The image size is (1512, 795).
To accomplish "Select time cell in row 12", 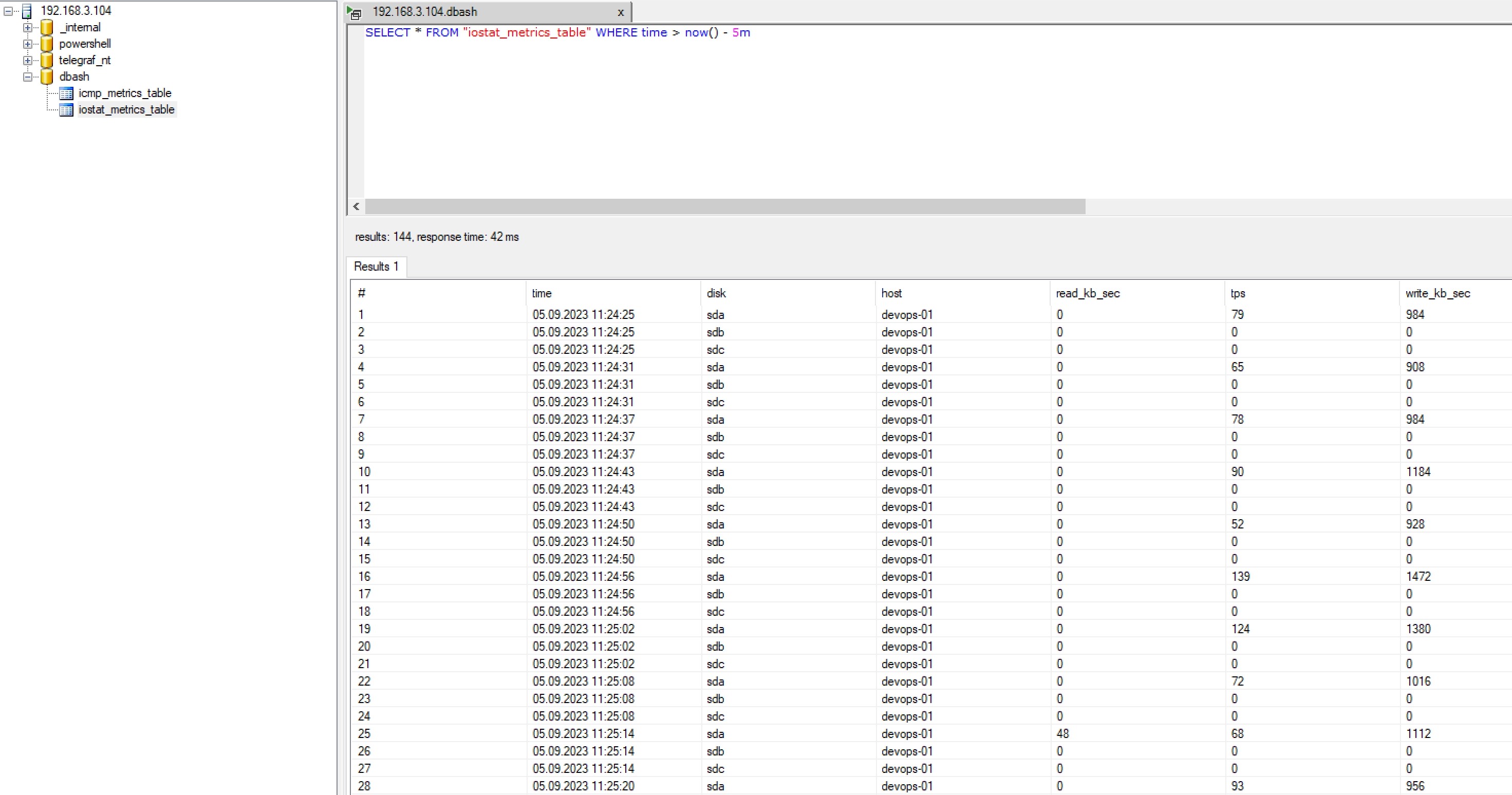I will click(584, 506).
